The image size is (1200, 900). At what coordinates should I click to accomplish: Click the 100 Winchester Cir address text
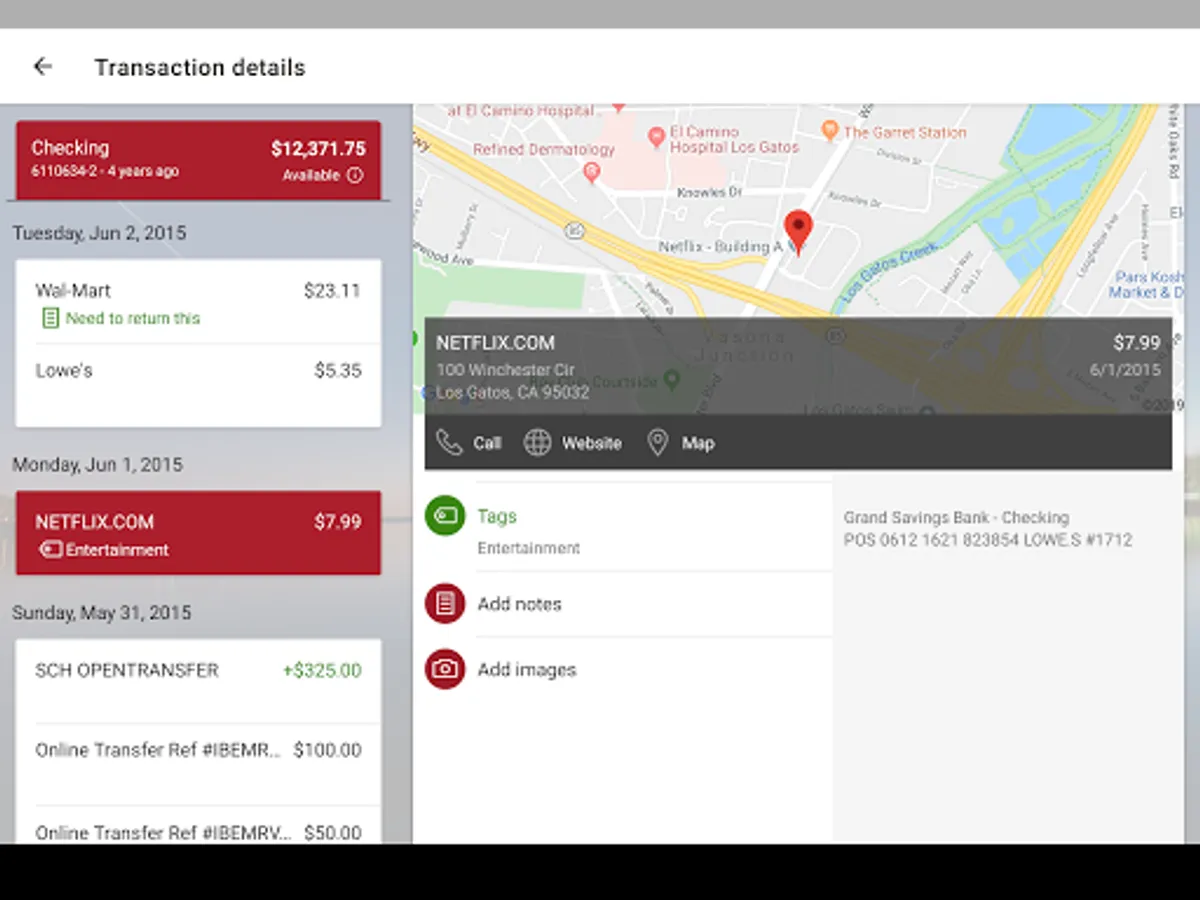[506, 370]
